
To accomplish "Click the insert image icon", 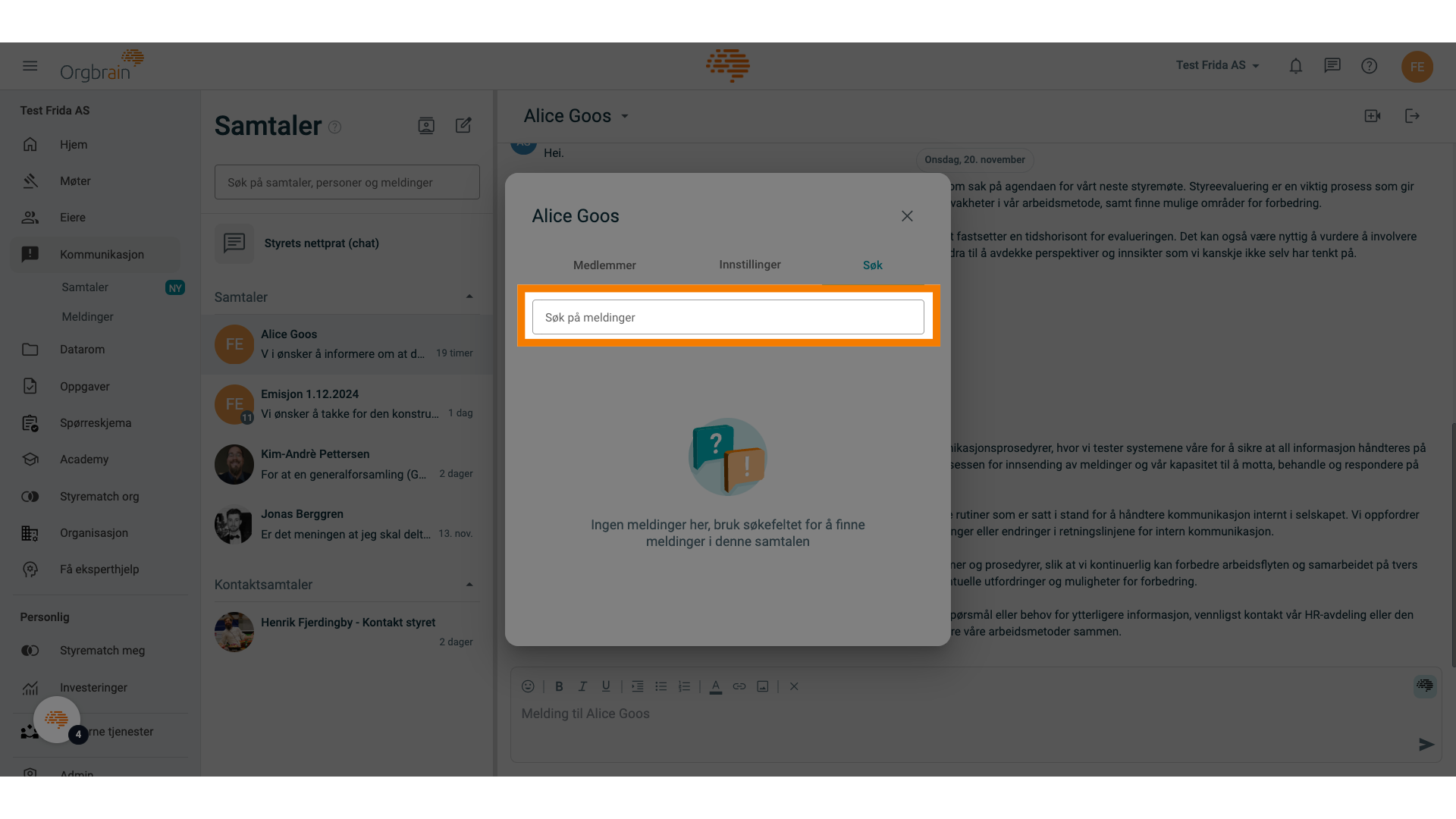I will click(x=762, y=687).
